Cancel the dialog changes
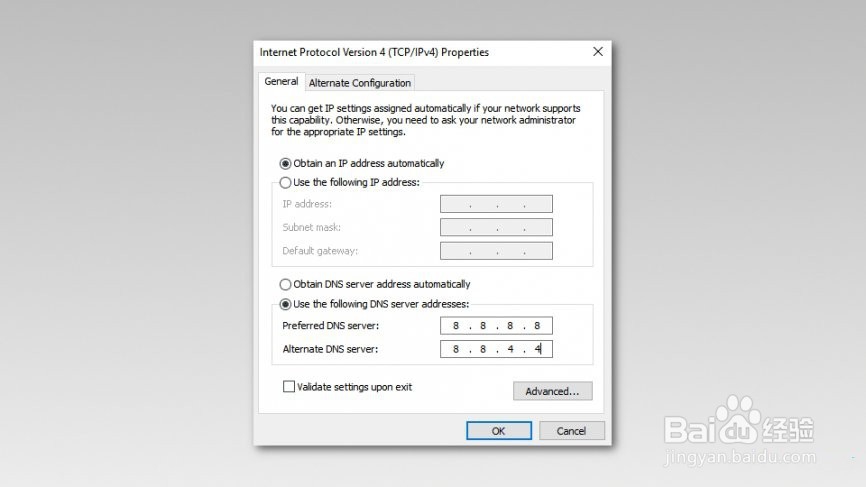Image resolution: width=866 pixels, height=487 pixels. 572,431
